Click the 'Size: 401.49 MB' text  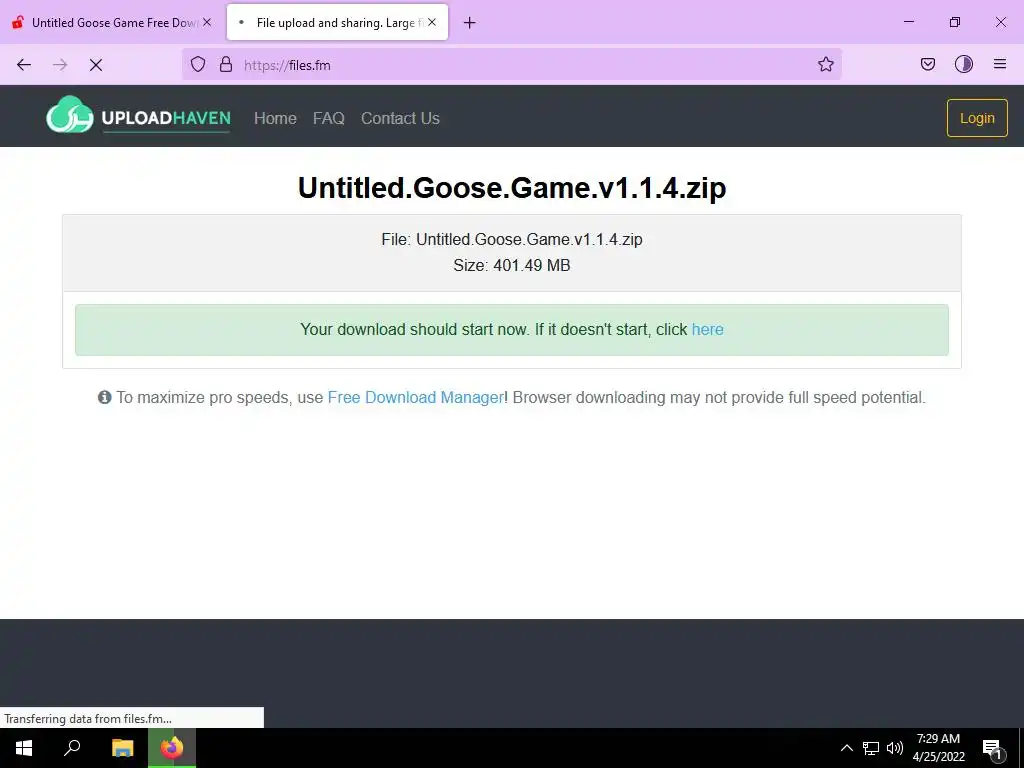(512, 265)
